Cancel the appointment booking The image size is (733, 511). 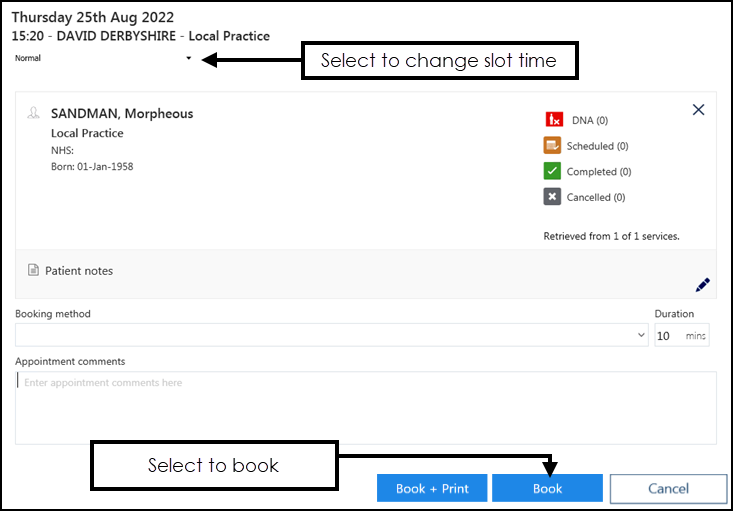(x=668, y=488)
